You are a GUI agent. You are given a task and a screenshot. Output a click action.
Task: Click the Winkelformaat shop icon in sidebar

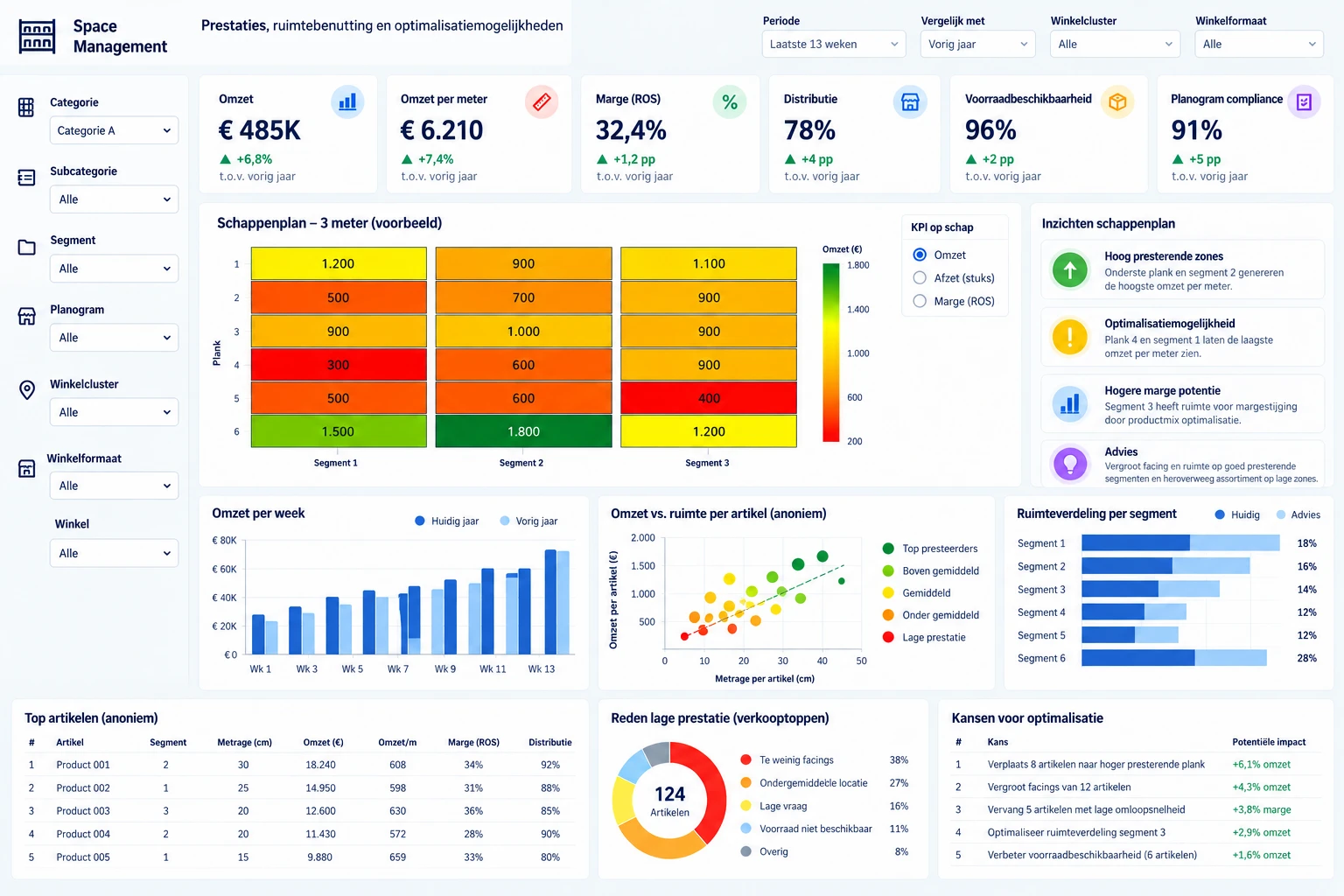tap(27, 468)
